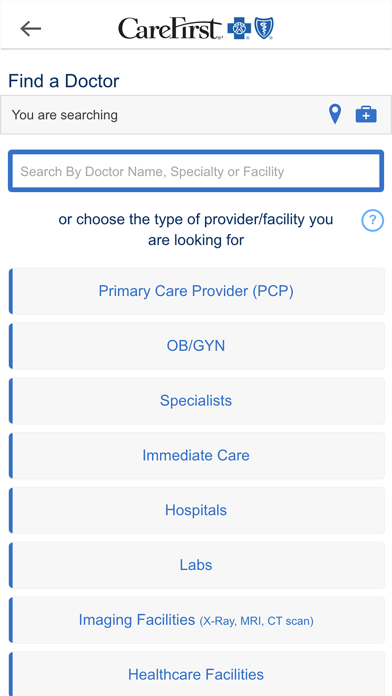
Task: Click the Blue Shield emblem
Action: tap(264, 28)
